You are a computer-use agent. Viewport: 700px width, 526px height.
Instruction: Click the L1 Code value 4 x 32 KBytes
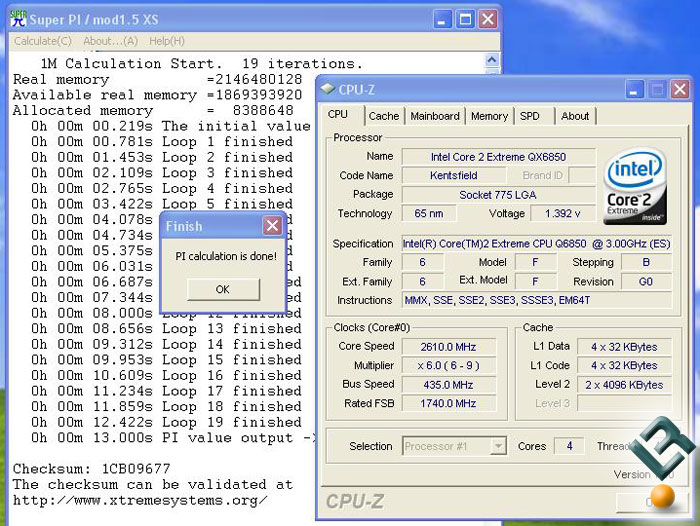624,366
